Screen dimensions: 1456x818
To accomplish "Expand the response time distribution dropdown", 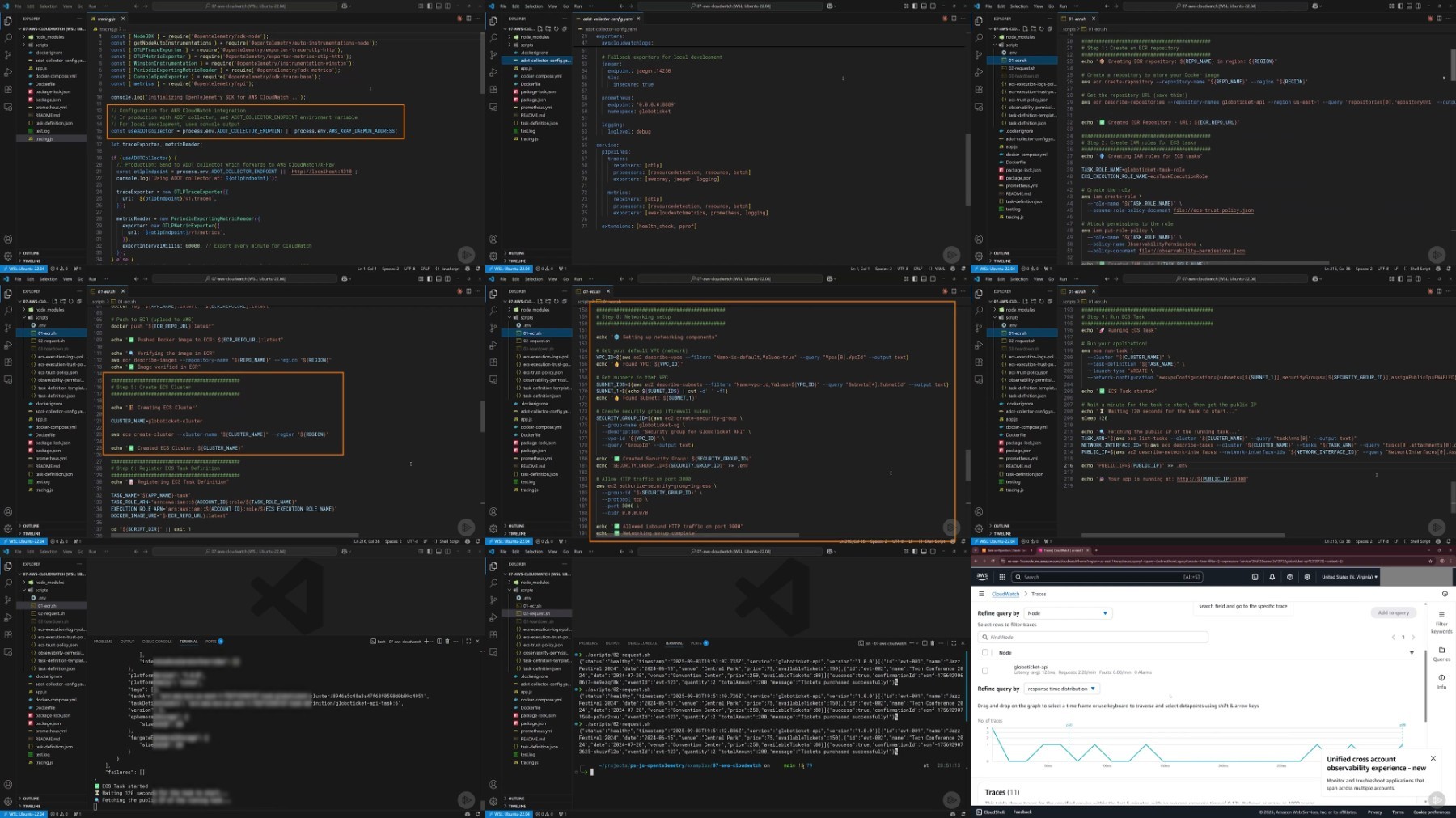I will [x=1062, y=689].
